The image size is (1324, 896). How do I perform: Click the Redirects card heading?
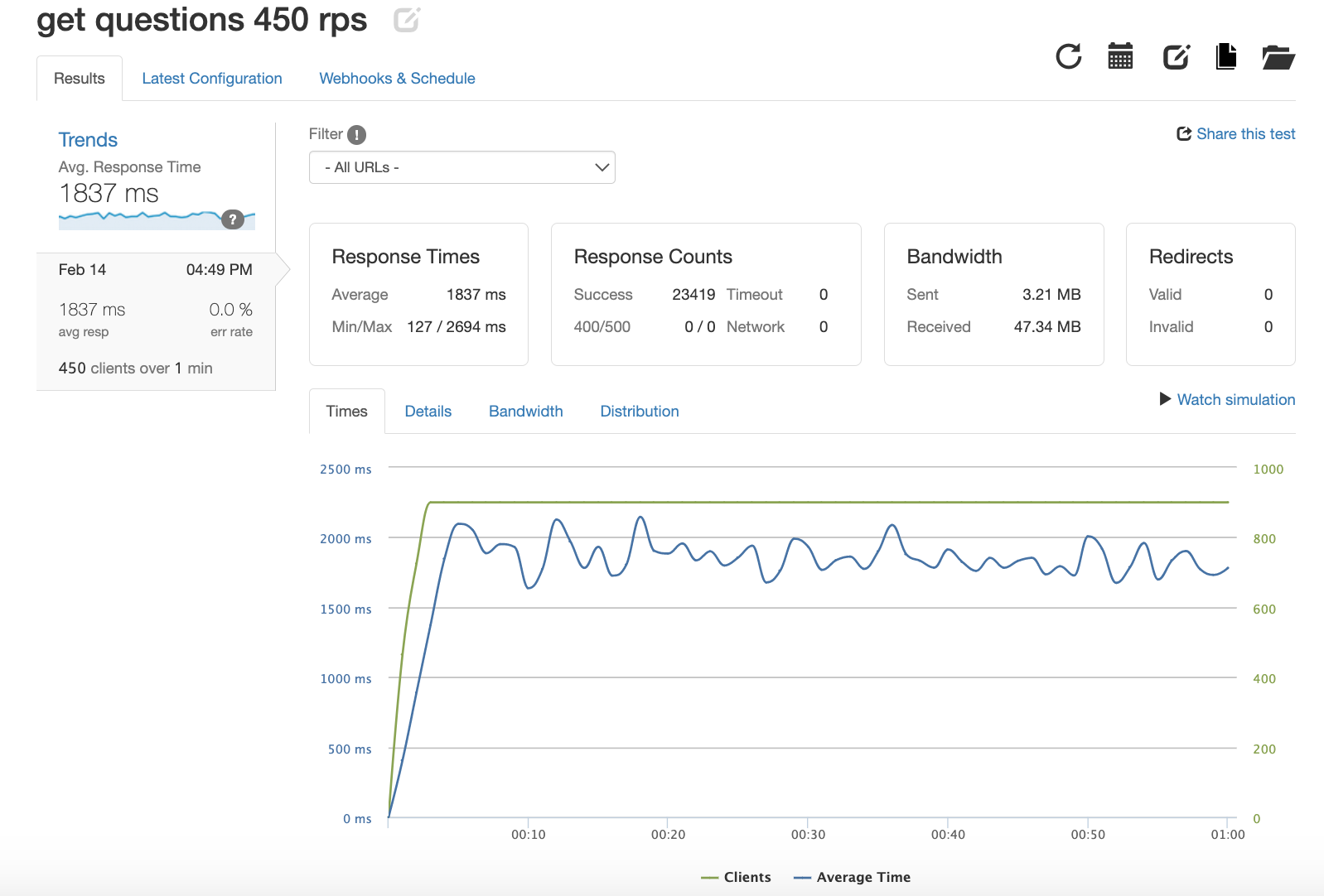point(1191,257)
